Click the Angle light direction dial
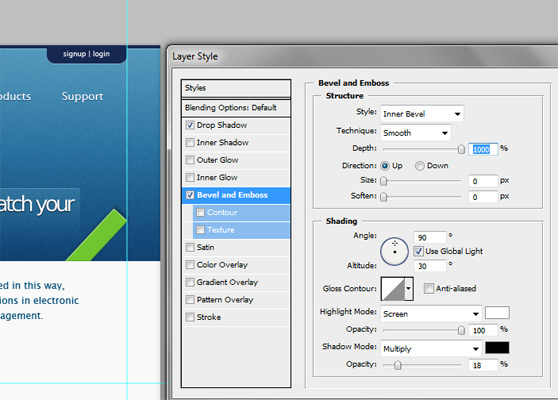Viewport: 558px width, 400px height. [394, 251]
